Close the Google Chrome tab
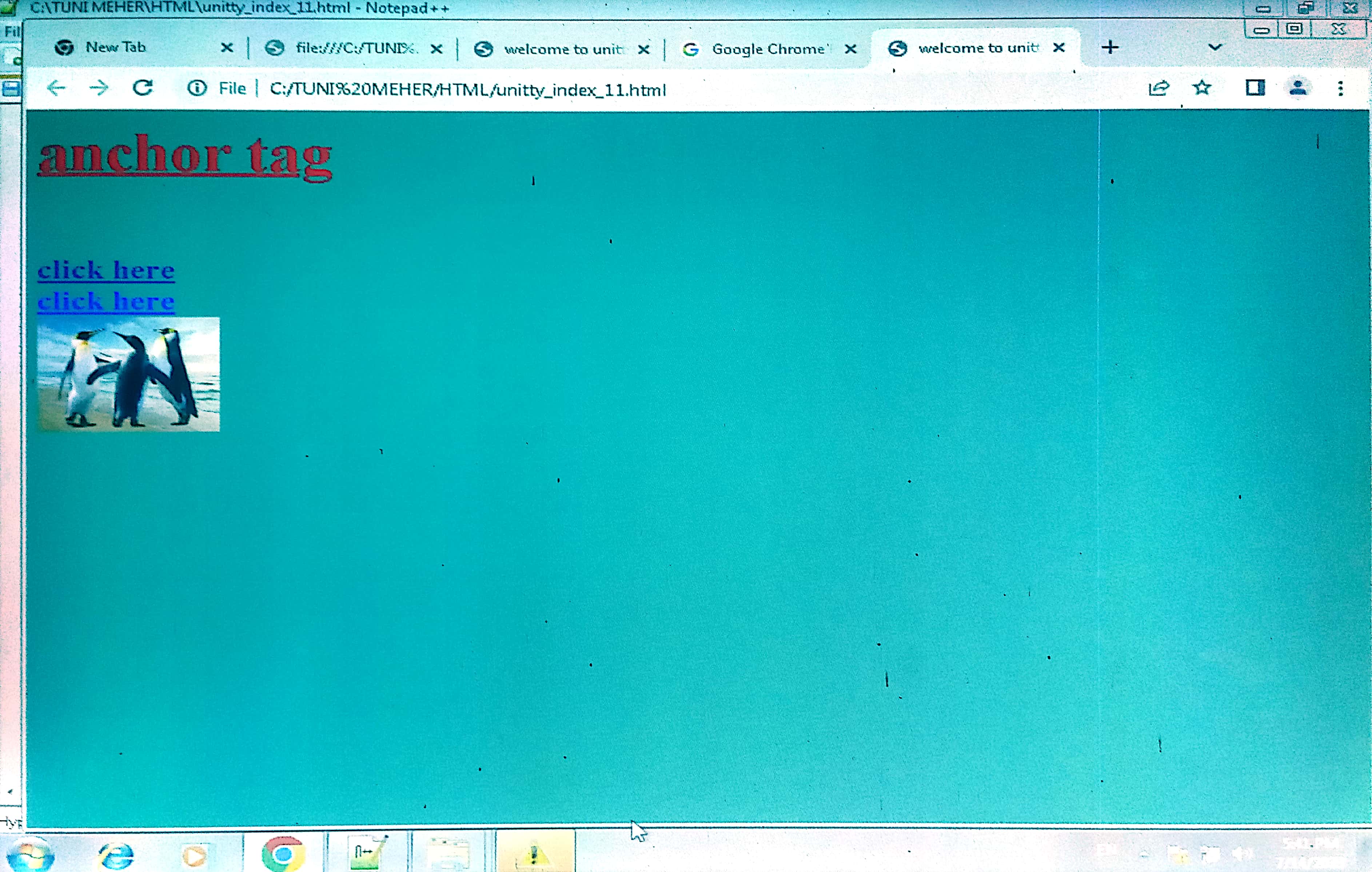The height and width of the screenshot is (872, 1372). point(850,49)
